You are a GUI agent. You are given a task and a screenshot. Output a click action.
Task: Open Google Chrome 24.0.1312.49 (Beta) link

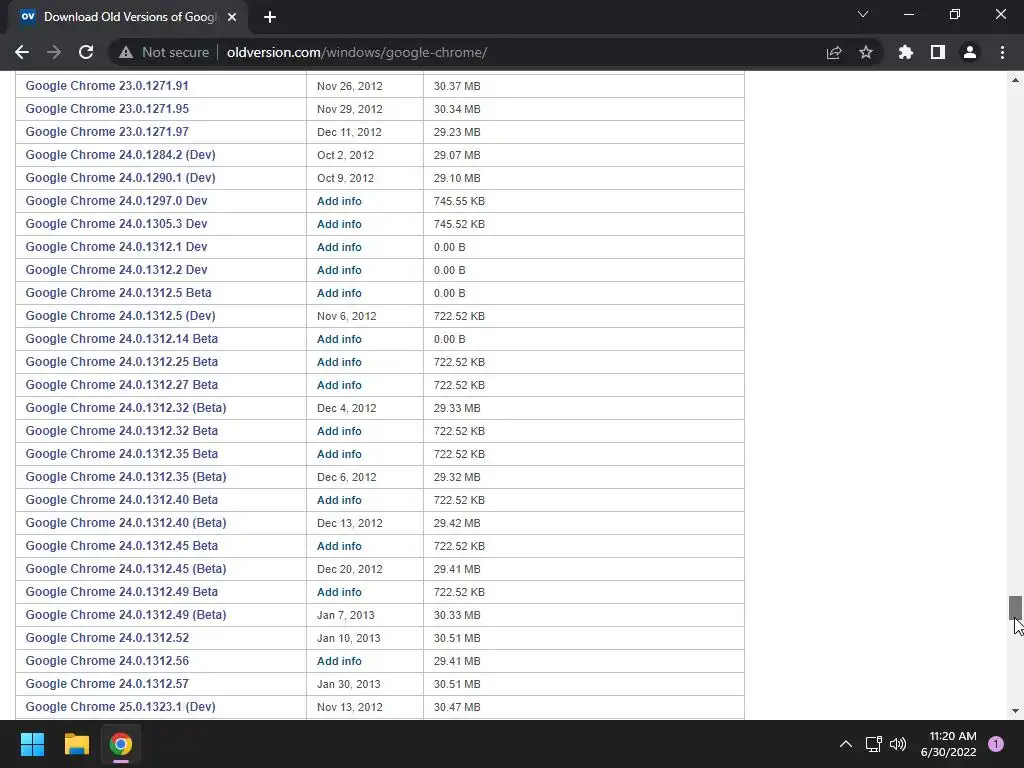pos(126,615)
